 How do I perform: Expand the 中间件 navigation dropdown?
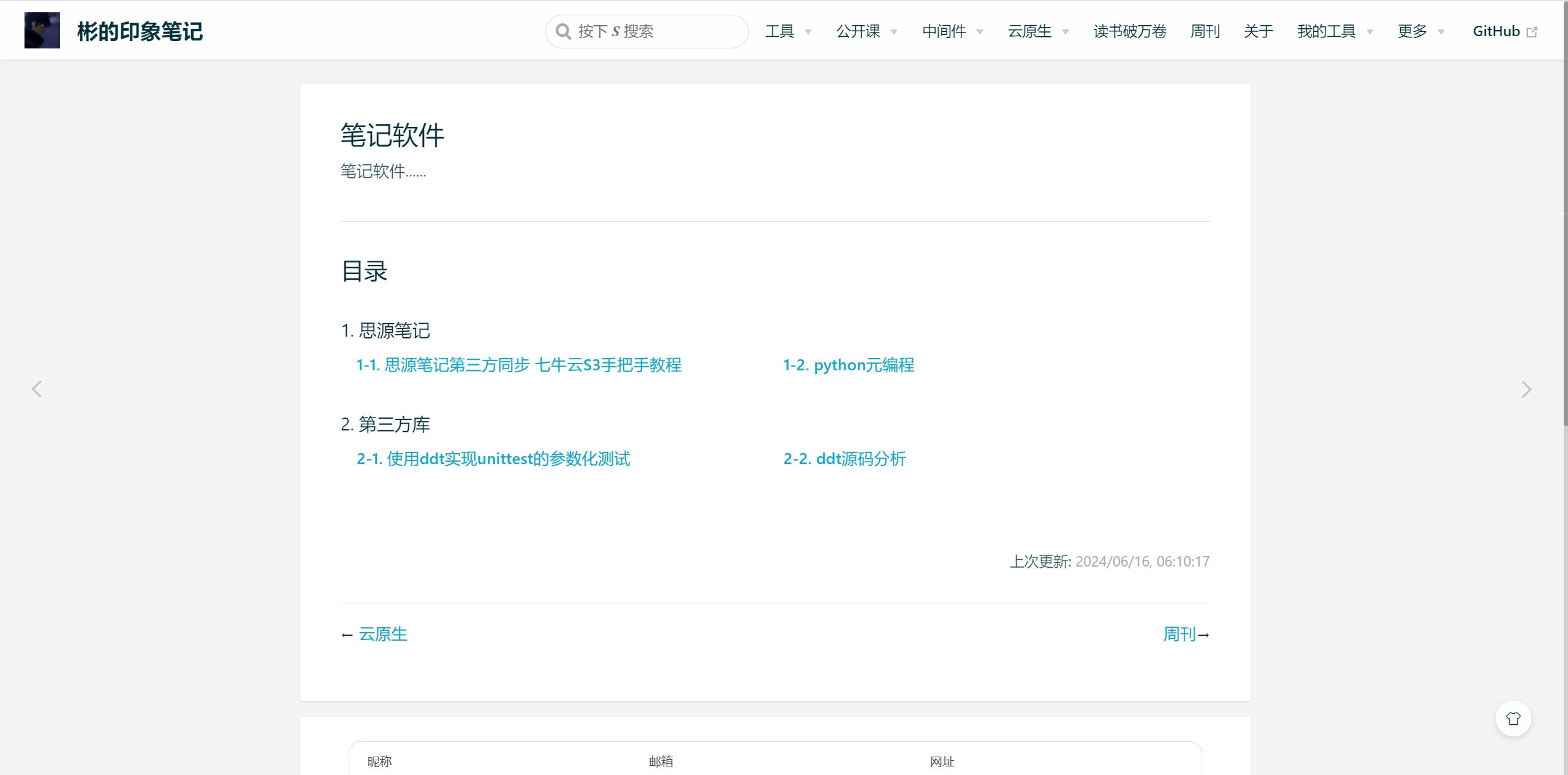pos(952,31)
